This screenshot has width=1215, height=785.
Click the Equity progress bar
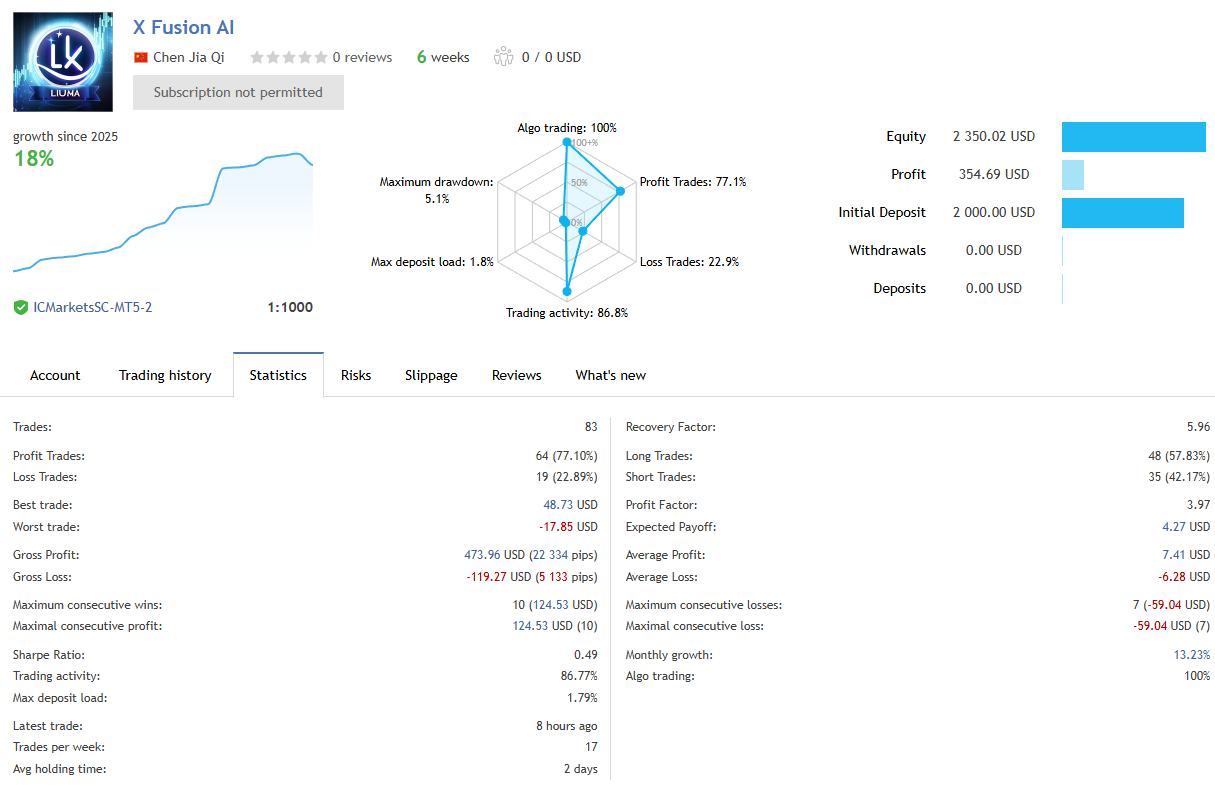[x=1133, y=136]
